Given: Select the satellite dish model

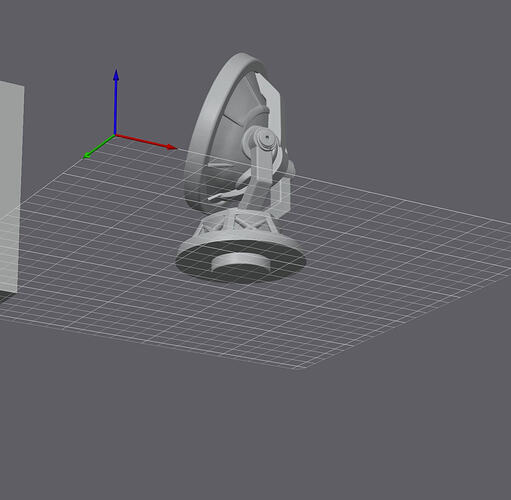Looking at the screenshot, I should (x=241, y=167).
